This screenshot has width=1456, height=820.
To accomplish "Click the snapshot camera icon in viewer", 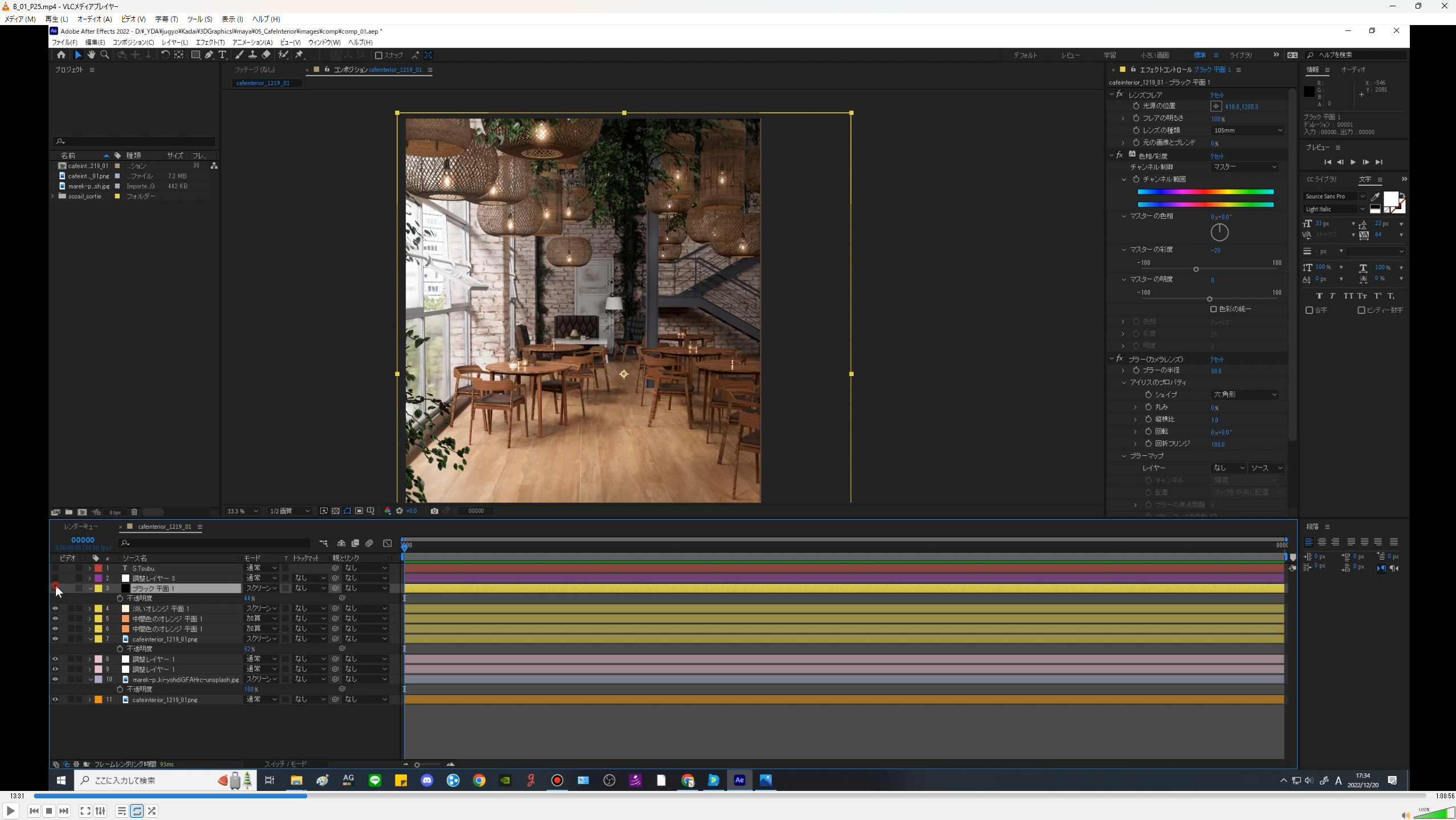I will [x=434, y=511].
